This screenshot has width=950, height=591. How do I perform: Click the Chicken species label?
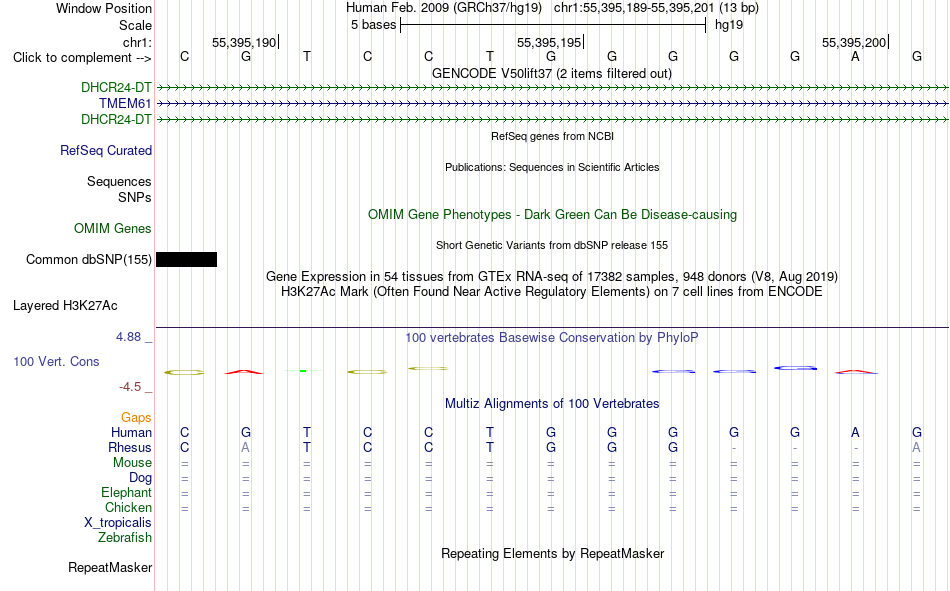(128, 507)
